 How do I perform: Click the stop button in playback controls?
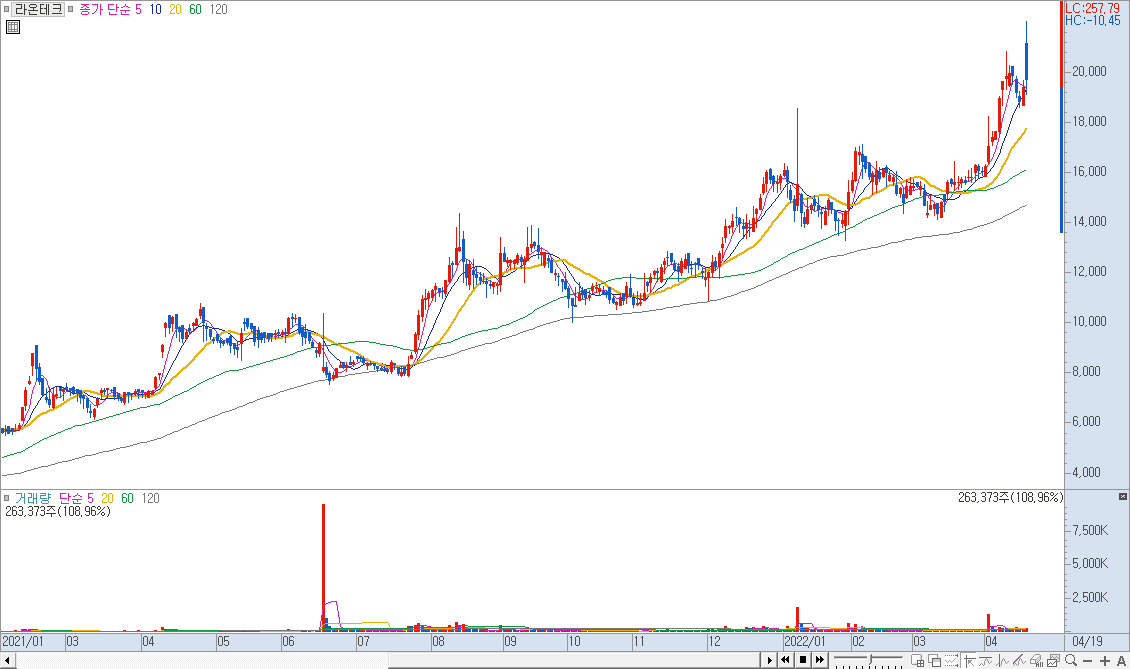[x=803, y=660]
